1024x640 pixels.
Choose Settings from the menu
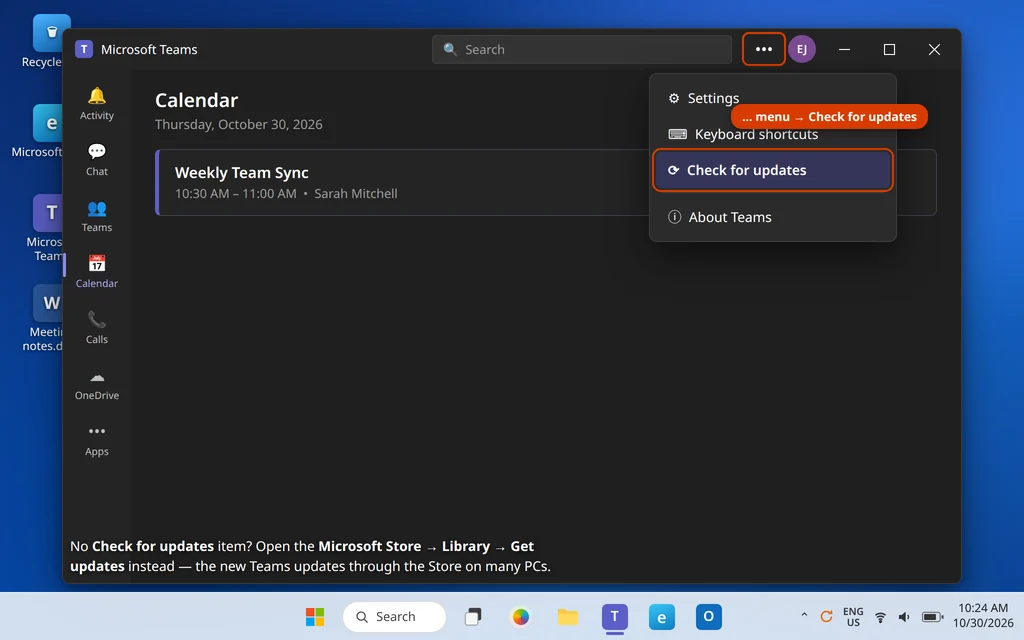coord(772,98)
